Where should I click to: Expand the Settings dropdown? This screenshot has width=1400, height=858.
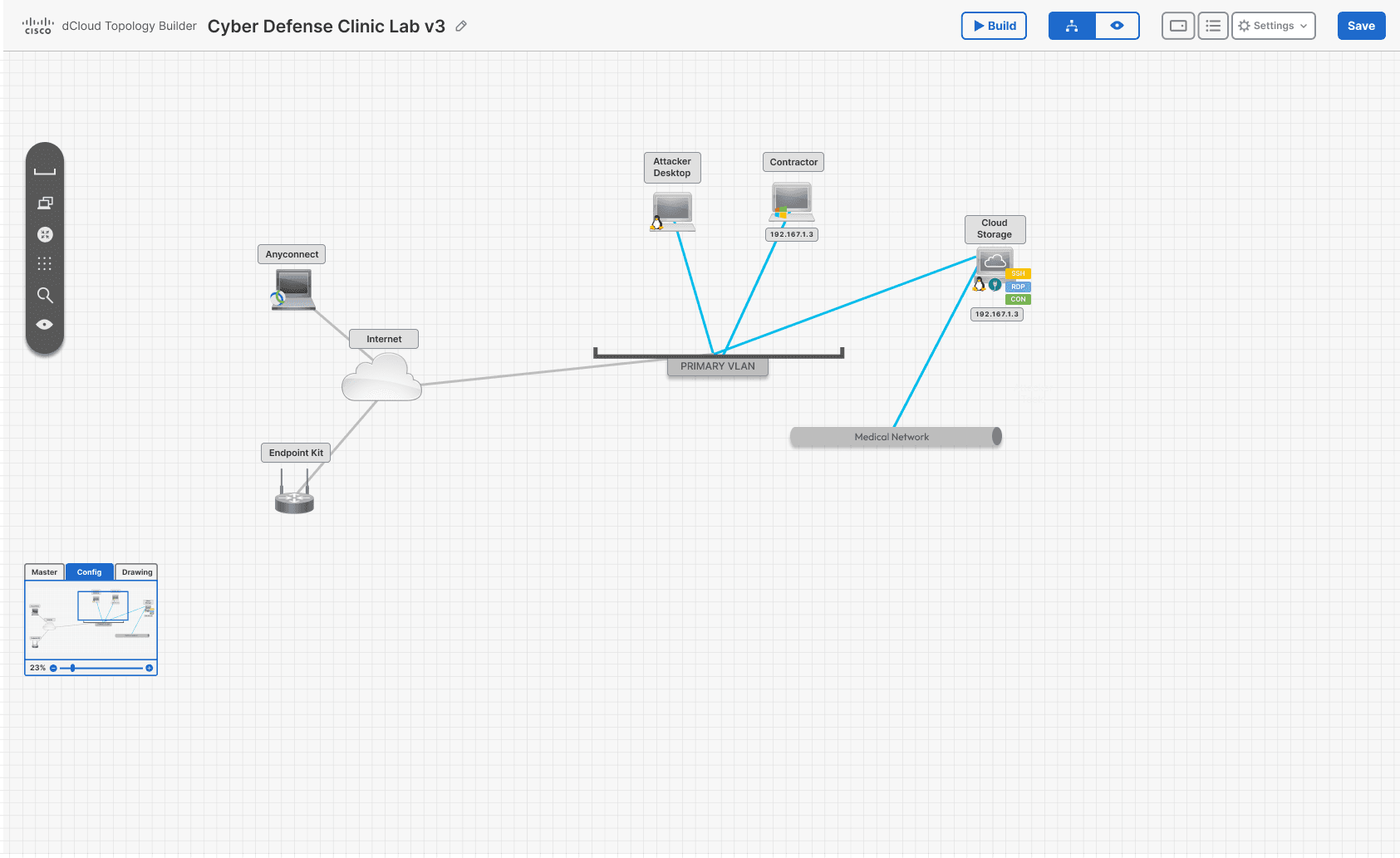click(1273, 26)
